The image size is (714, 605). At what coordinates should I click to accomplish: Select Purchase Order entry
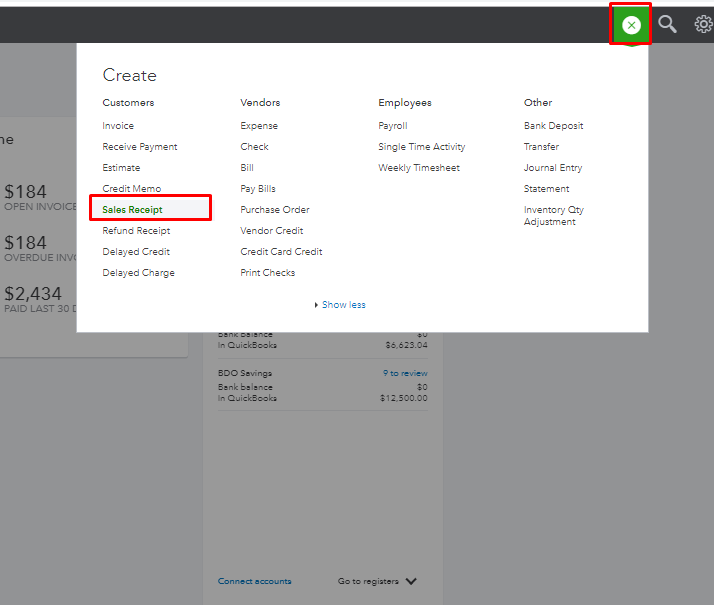coord(275,210)
